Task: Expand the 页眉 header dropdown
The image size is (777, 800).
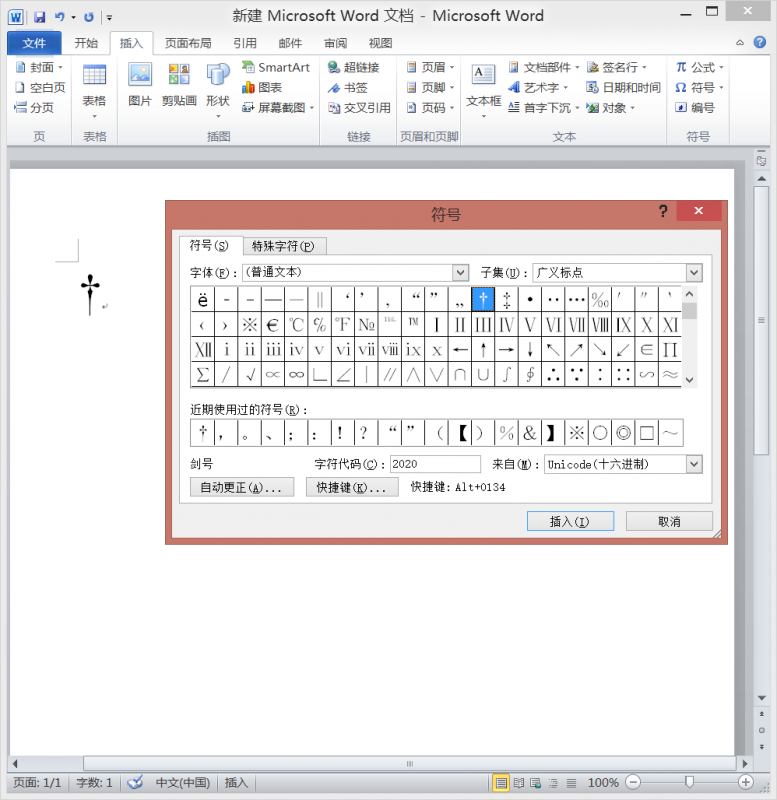Action: [452, 67]
